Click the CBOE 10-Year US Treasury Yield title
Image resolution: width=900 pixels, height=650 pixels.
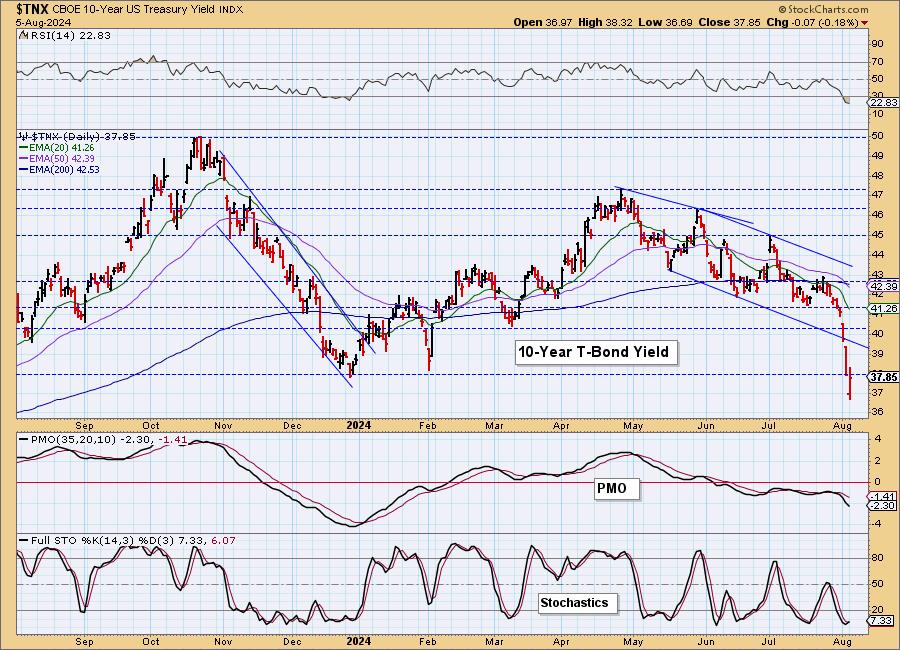(134, 10)
